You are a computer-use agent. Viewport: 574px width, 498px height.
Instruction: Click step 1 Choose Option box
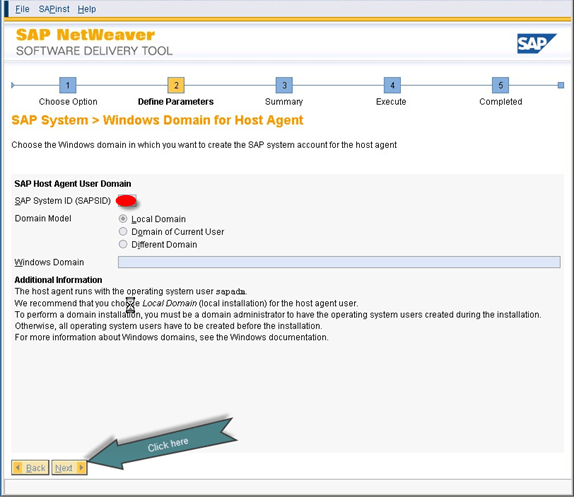click(x=68, y=85)
